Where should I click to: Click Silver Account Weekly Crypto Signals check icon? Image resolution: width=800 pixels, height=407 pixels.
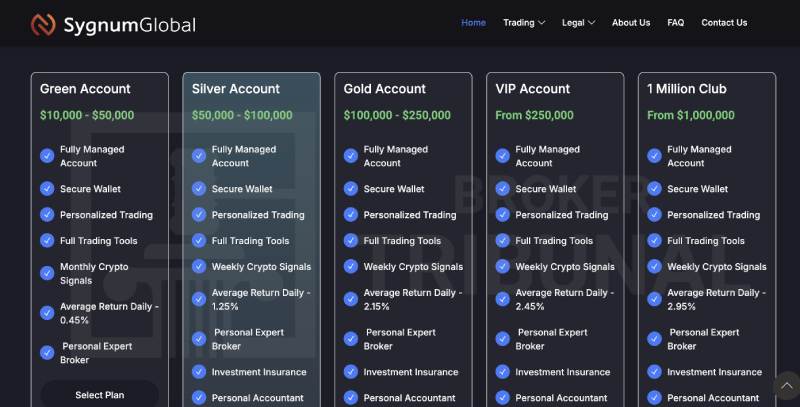point(199,267)
